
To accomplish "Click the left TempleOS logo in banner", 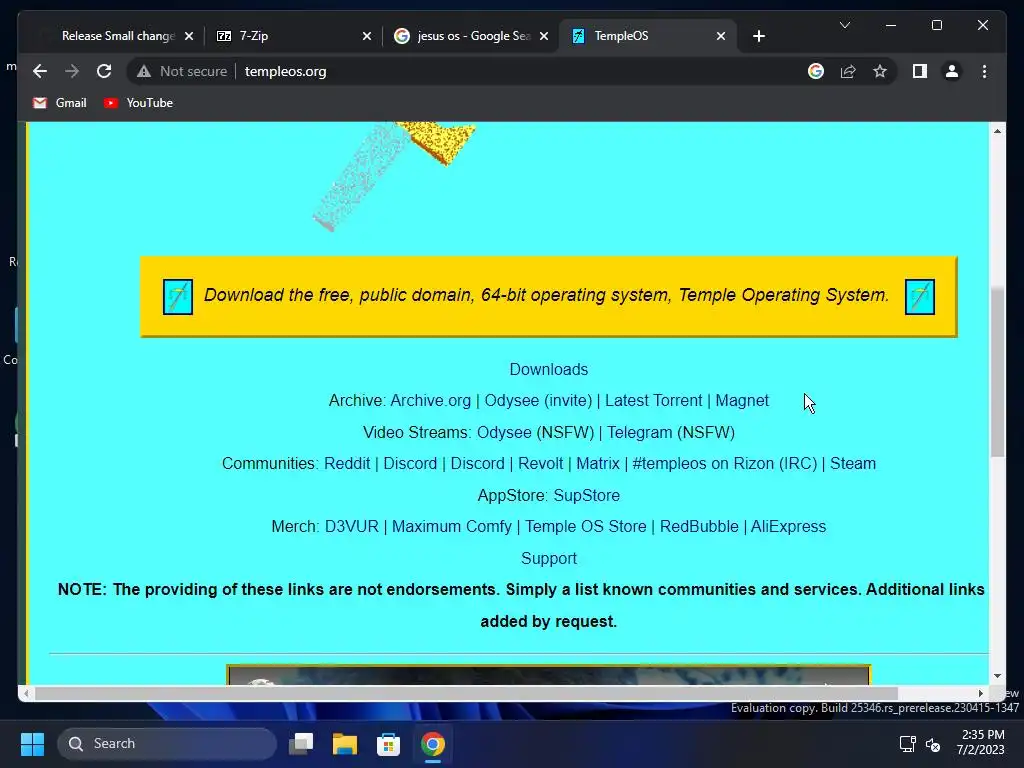I will (178, 296).
